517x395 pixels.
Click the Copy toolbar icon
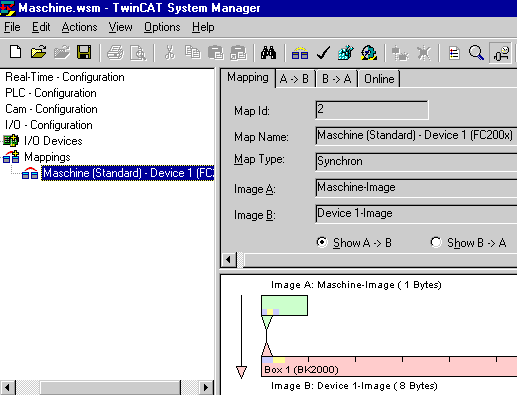pos(192,53)
